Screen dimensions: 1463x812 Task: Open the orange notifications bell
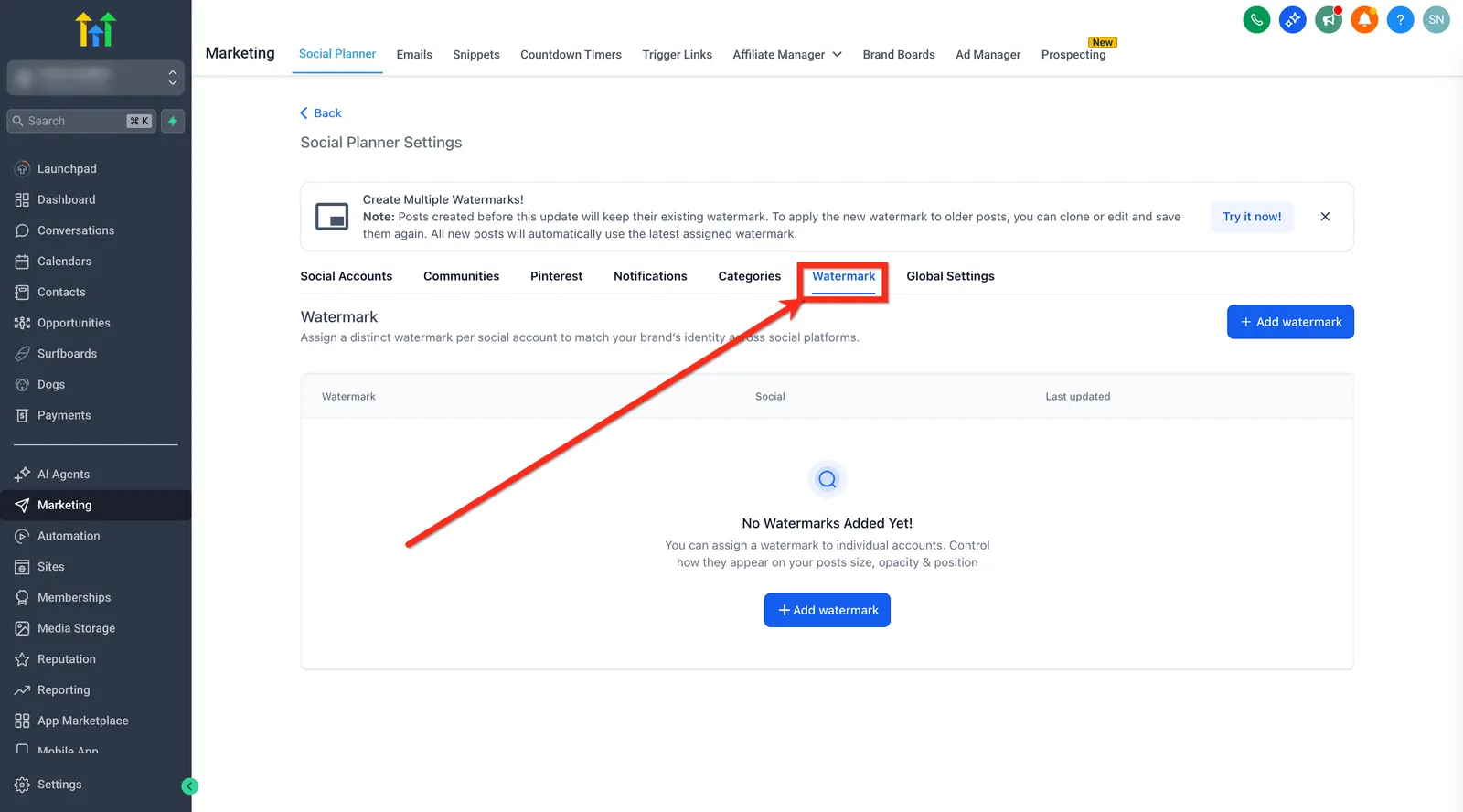(1364, 19)
